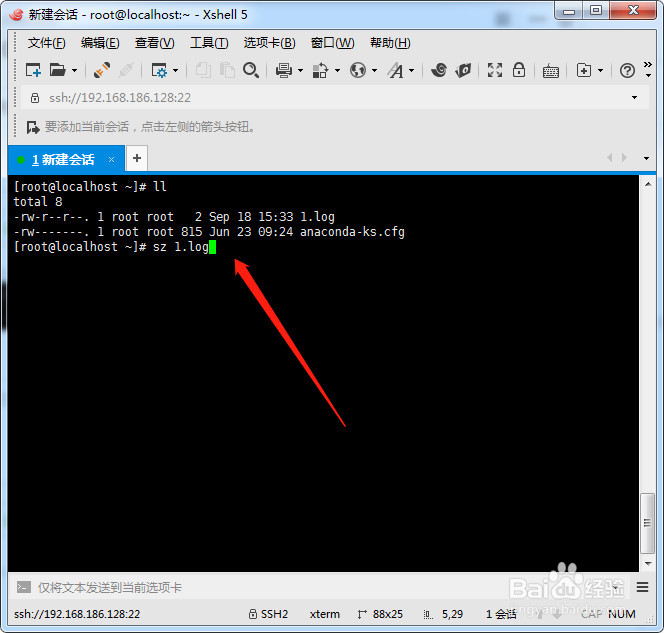Click the keyboard key mapping icon
This screenshot has height=633, width=664.
point(551,71)
